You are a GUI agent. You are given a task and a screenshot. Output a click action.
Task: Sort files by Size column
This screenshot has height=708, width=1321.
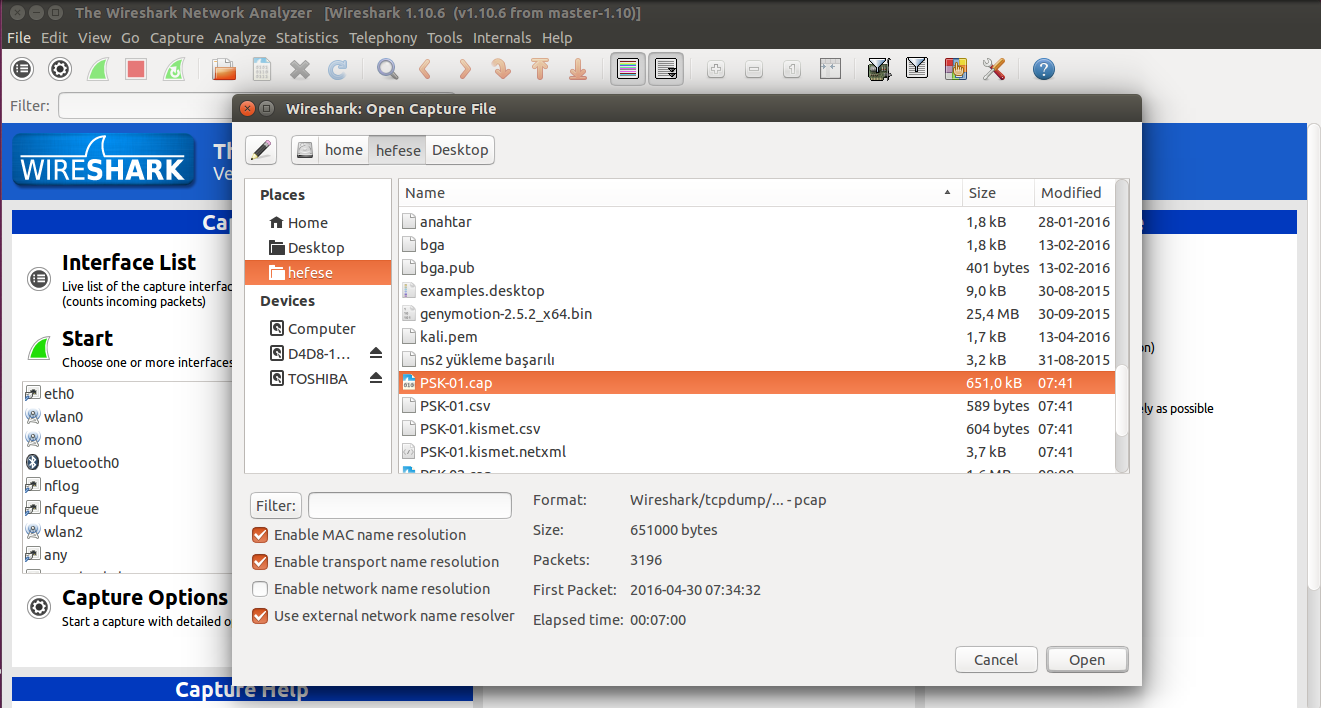click(998, 193)
